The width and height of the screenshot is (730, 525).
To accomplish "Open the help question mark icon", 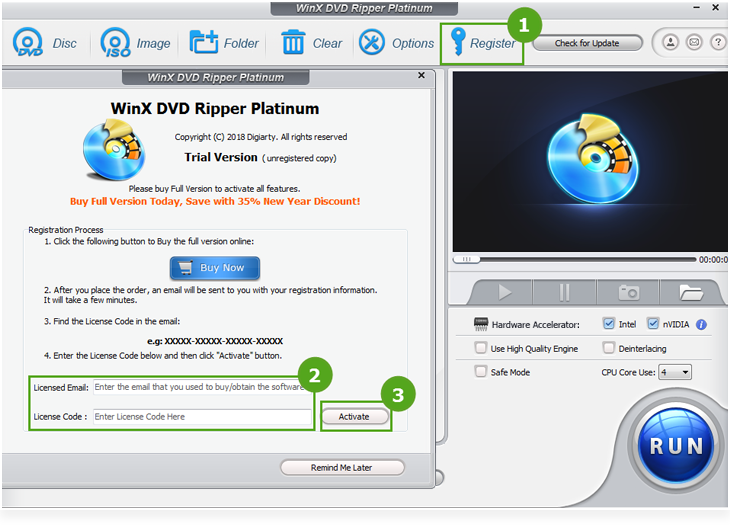I will [x=718, y=43].
